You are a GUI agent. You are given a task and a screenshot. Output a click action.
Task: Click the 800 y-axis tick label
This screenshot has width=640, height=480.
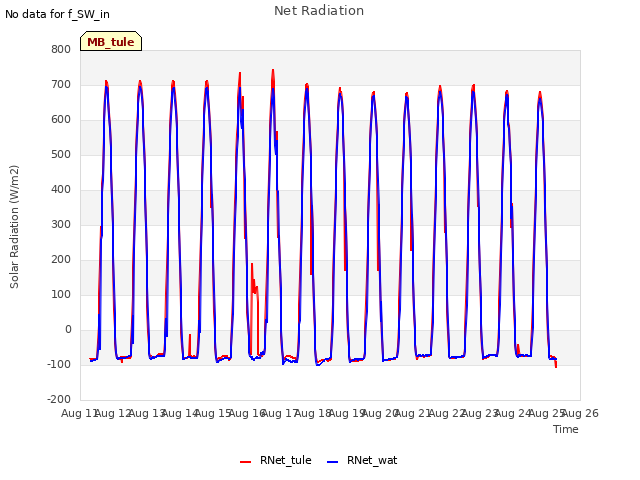click(61, 49)
